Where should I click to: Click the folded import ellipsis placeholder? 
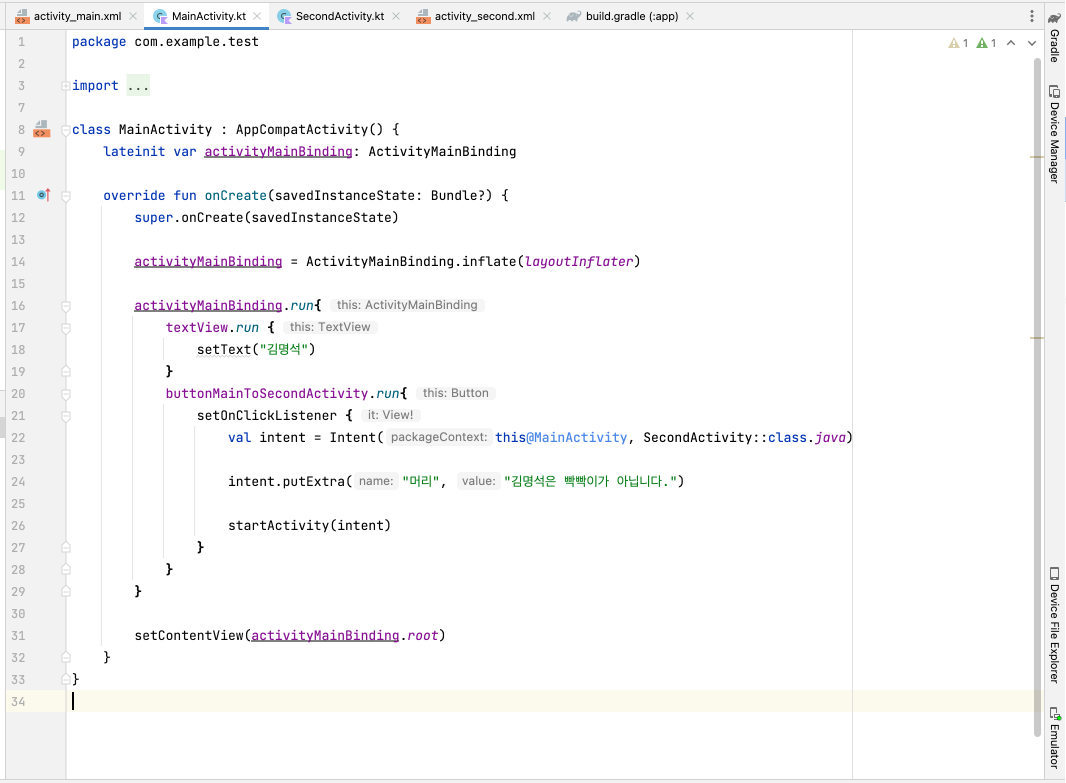(x=138, y=86)
